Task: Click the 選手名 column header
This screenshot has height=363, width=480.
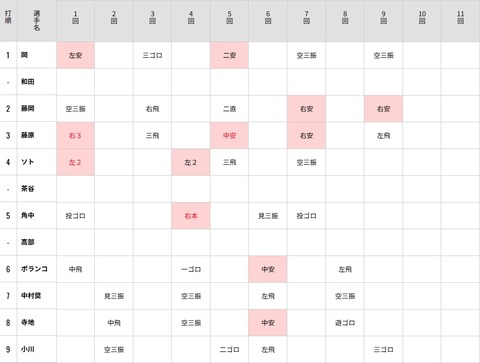Action: click(37, 21)
